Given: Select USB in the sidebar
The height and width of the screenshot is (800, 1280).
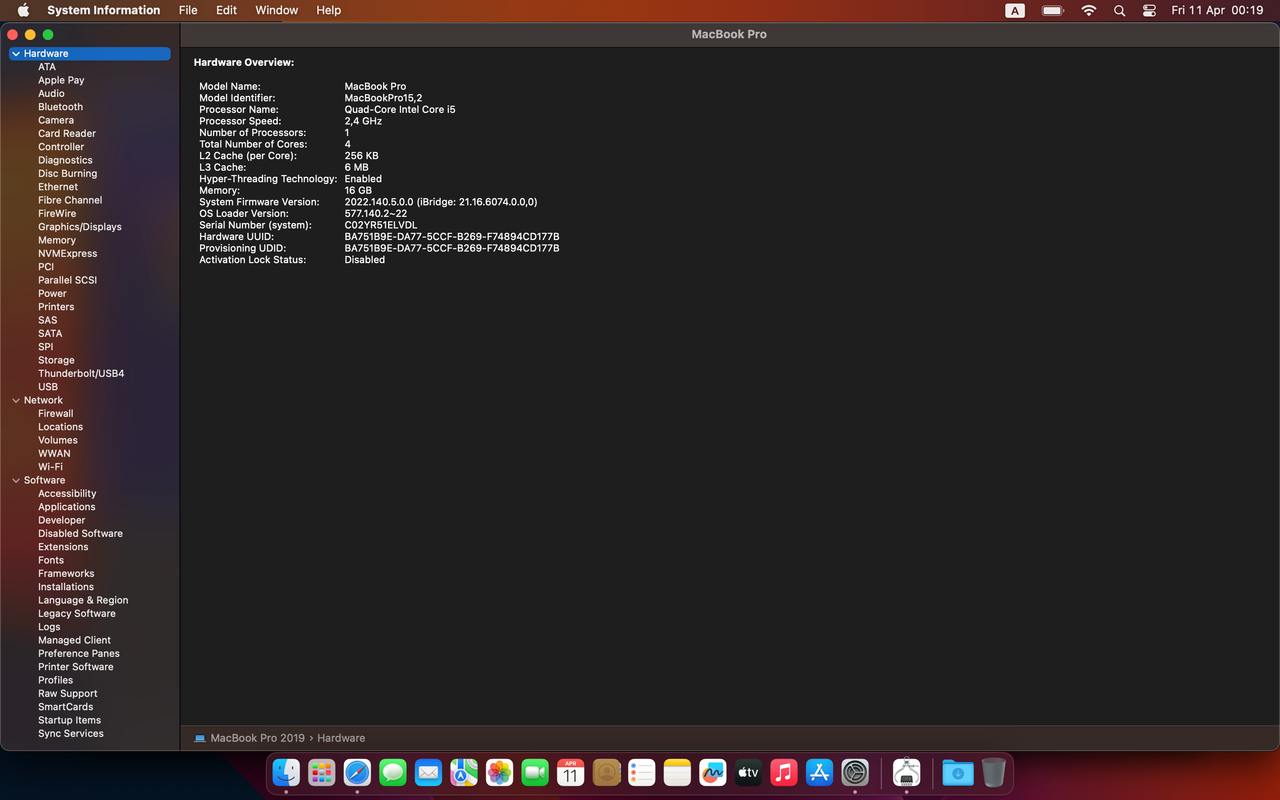Looking at the screenshot, I should click(x=48, y=387).
